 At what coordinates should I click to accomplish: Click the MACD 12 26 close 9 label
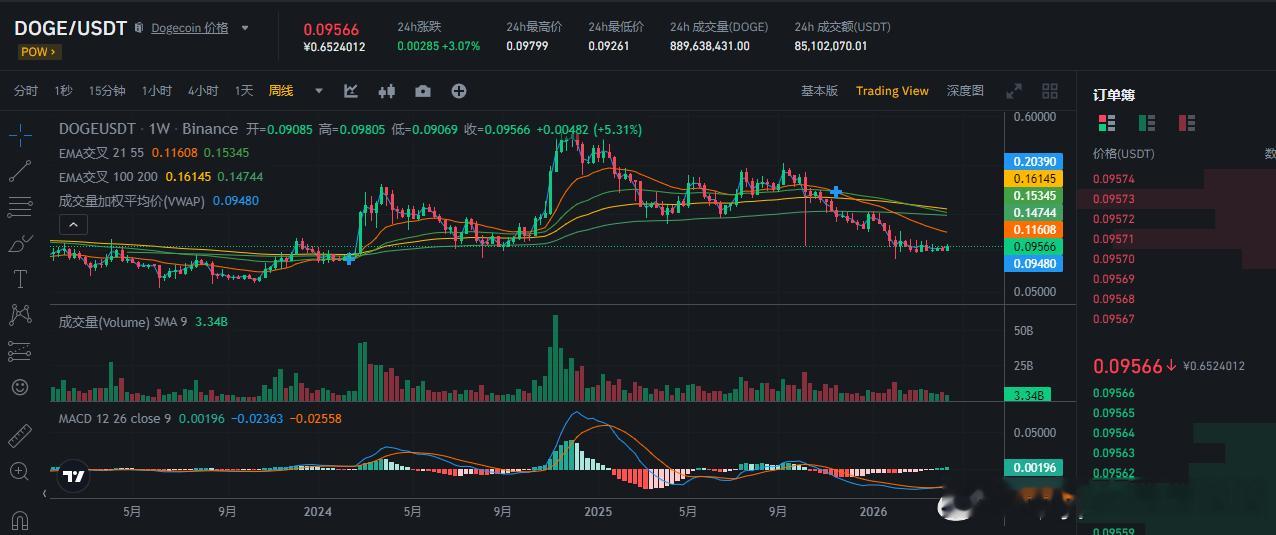(x=115, y=418)
